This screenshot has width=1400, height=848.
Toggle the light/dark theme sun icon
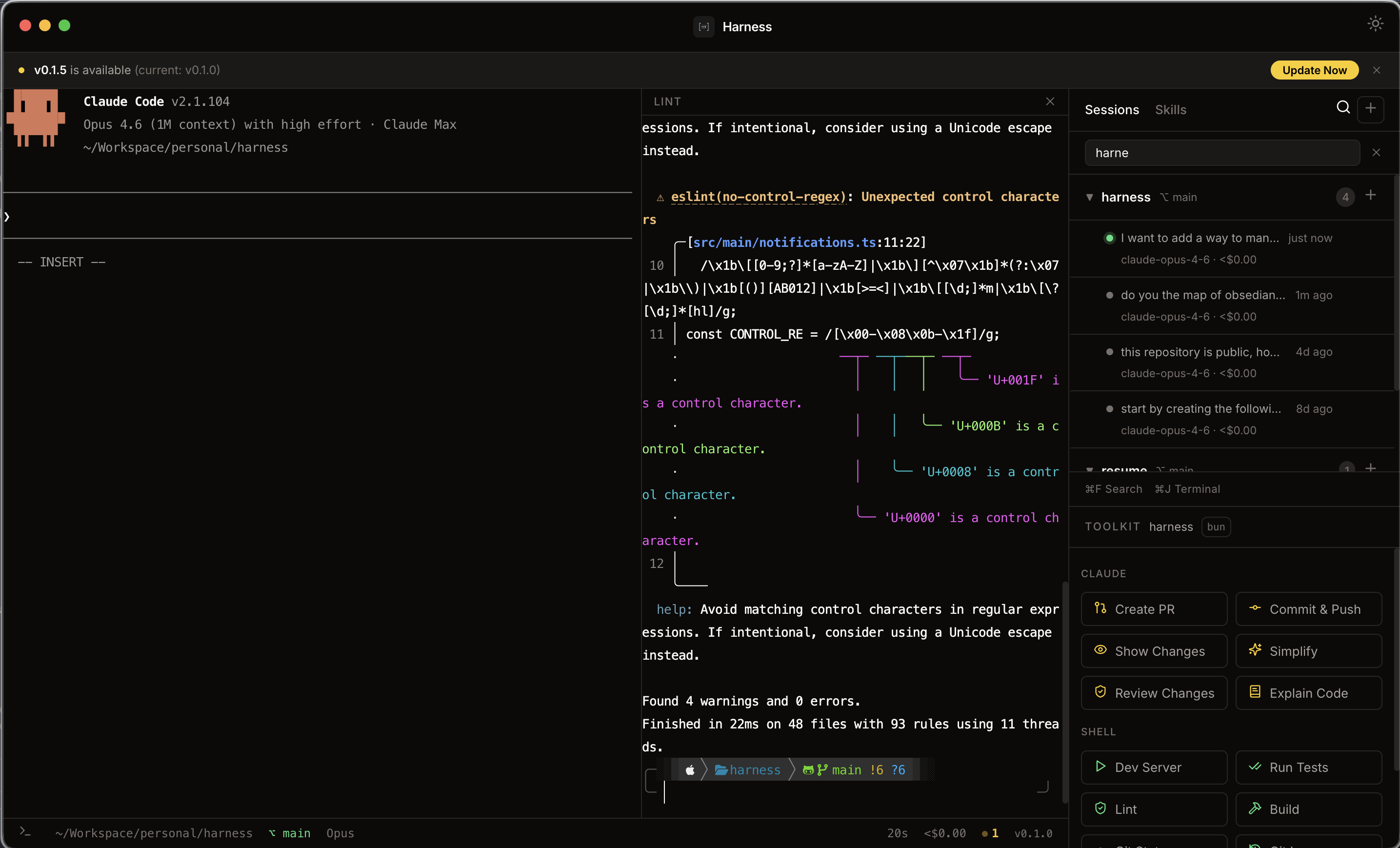(x=1375, y=24)
